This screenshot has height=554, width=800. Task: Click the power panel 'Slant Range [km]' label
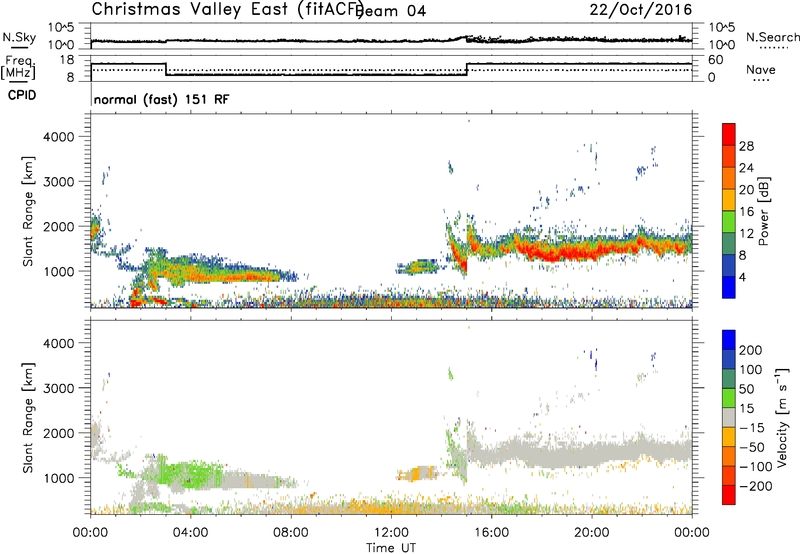(28, 211)
